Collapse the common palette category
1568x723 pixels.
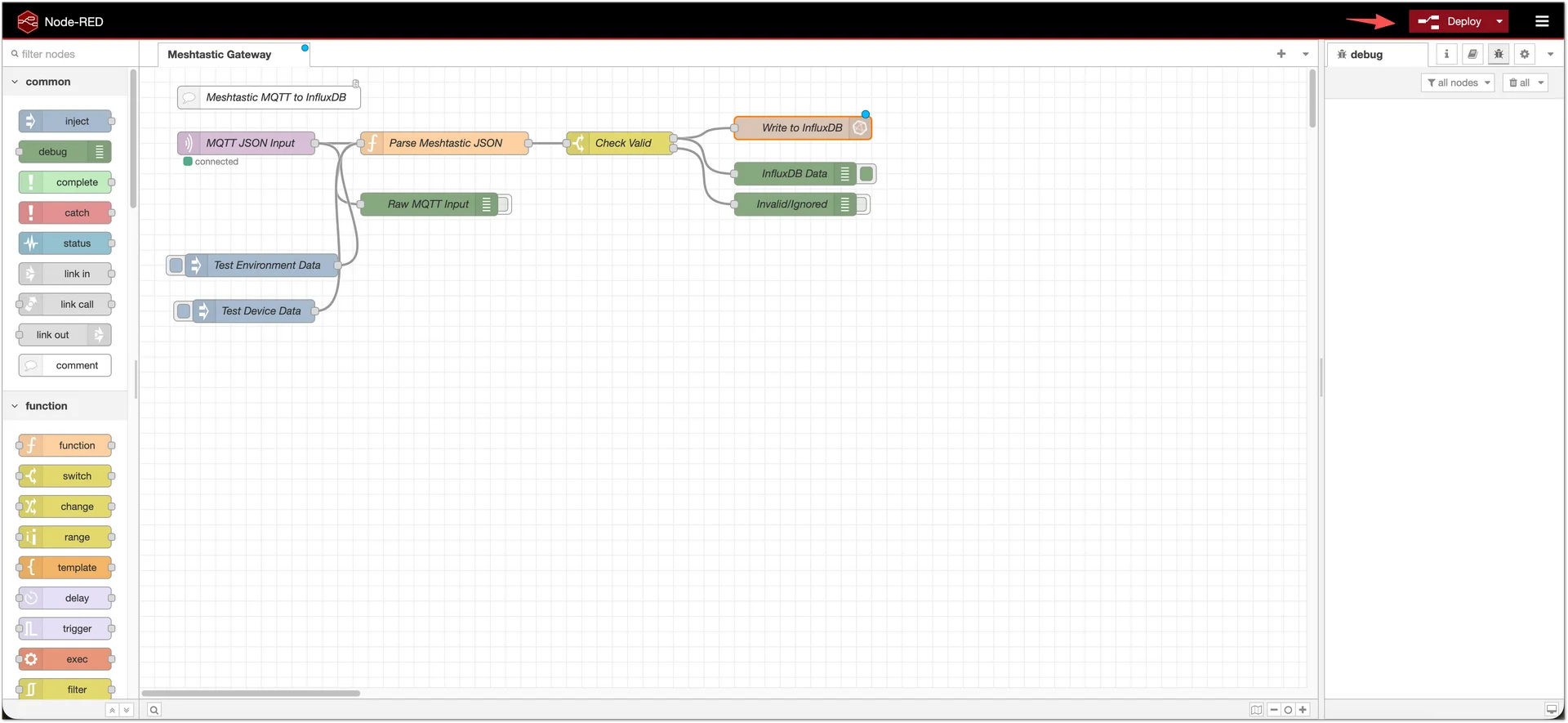tap(65, 82)
